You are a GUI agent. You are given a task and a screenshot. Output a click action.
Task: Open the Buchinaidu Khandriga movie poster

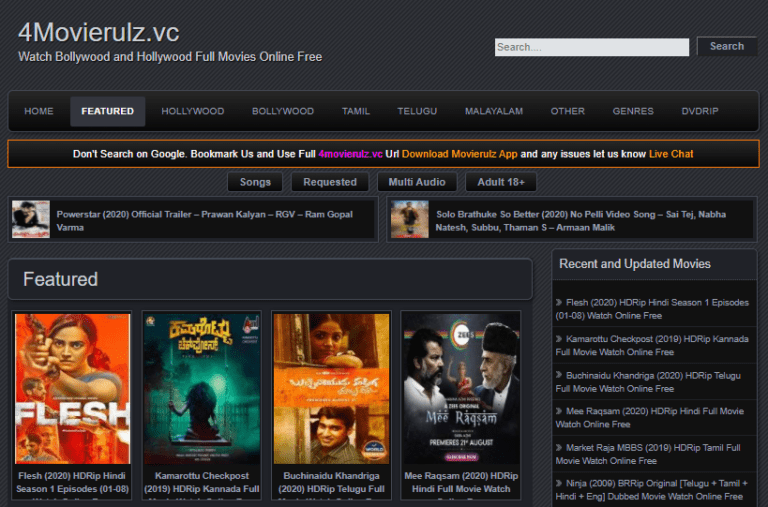tap(331, 388)
